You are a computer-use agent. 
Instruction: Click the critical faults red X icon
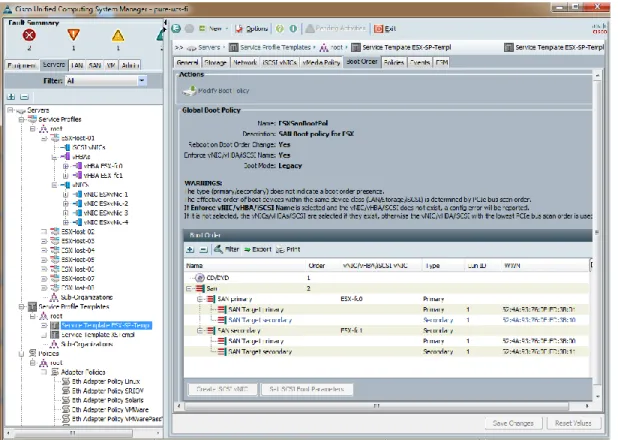coord(29,35)
